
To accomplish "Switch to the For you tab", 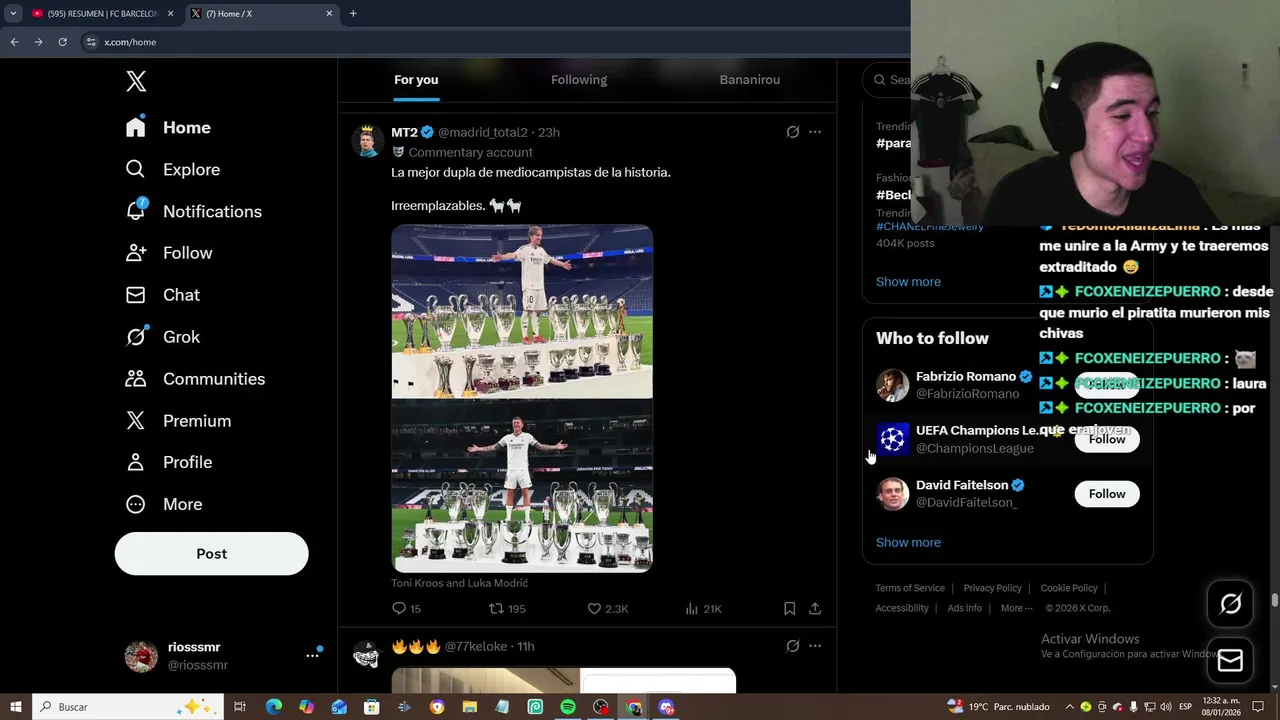I will pyautogui.click(x=416, y=80).
